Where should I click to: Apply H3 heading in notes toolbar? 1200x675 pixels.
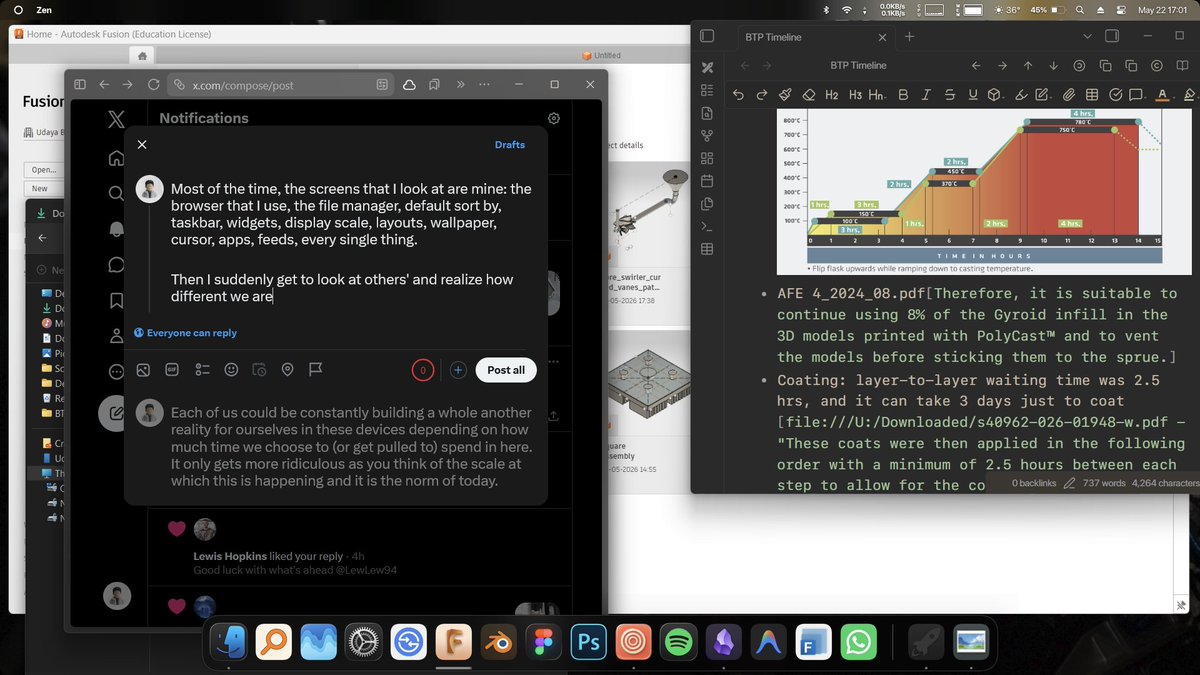coord(854,95)
